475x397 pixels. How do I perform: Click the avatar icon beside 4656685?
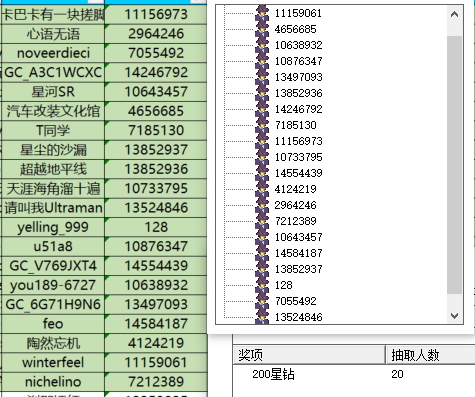click(x=262, y=29)
